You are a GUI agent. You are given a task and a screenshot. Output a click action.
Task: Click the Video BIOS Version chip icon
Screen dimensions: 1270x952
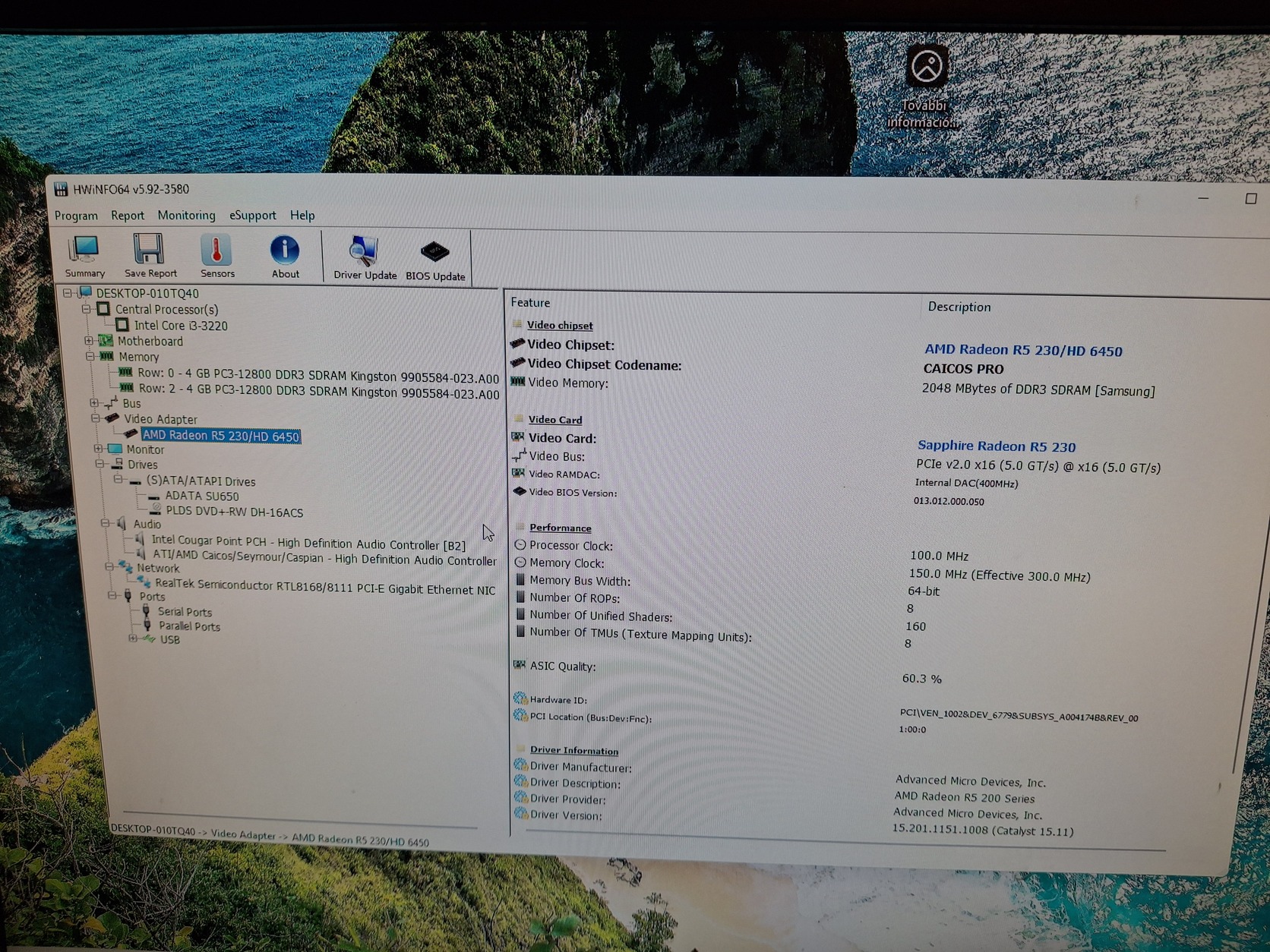point(520,491)
